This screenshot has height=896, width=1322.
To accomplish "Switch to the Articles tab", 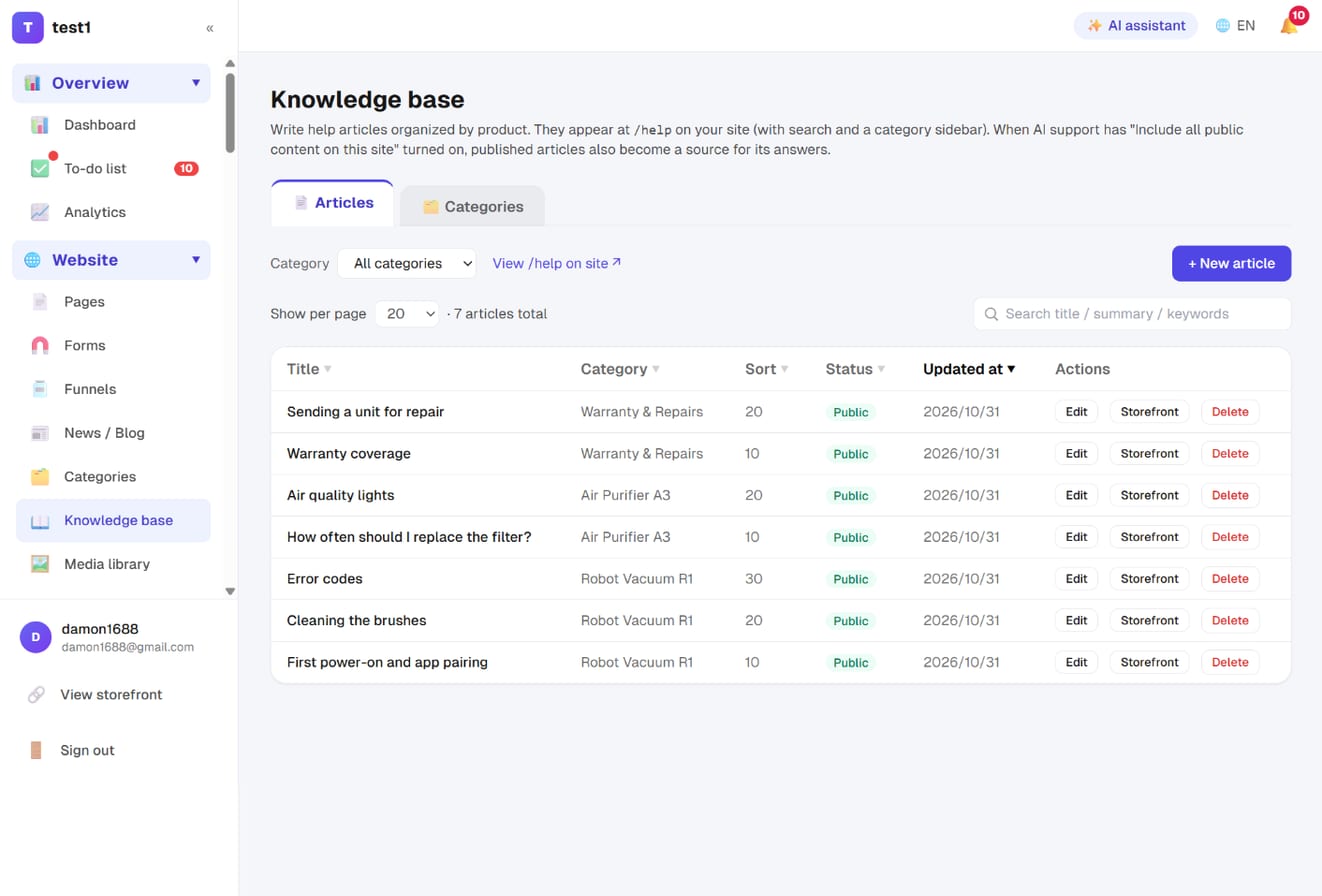I will [x=333, y=203].
